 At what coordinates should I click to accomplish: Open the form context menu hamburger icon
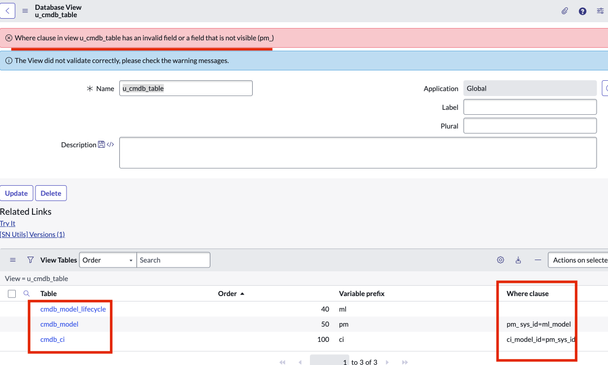[25, 11]
